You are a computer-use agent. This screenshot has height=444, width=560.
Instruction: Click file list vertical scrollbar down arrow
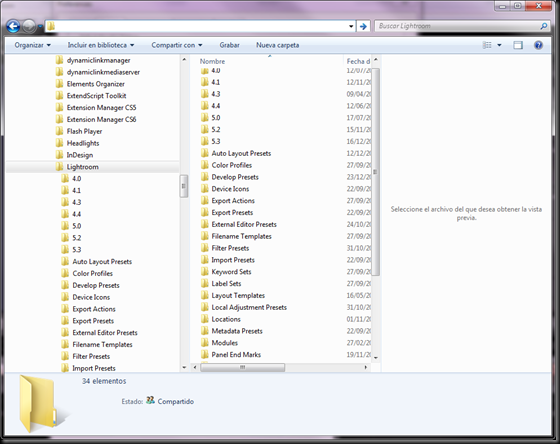pos(376,357)
